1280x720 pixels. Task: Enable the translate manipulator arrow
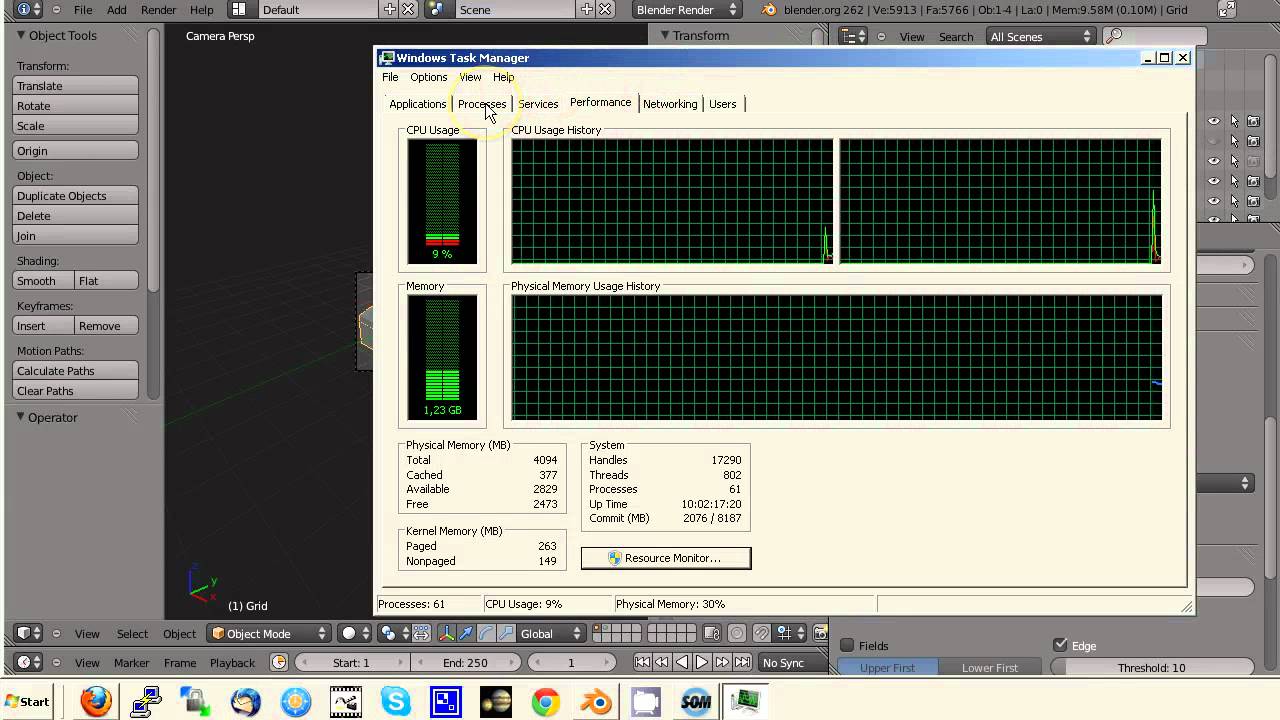(x=466, y=633)
